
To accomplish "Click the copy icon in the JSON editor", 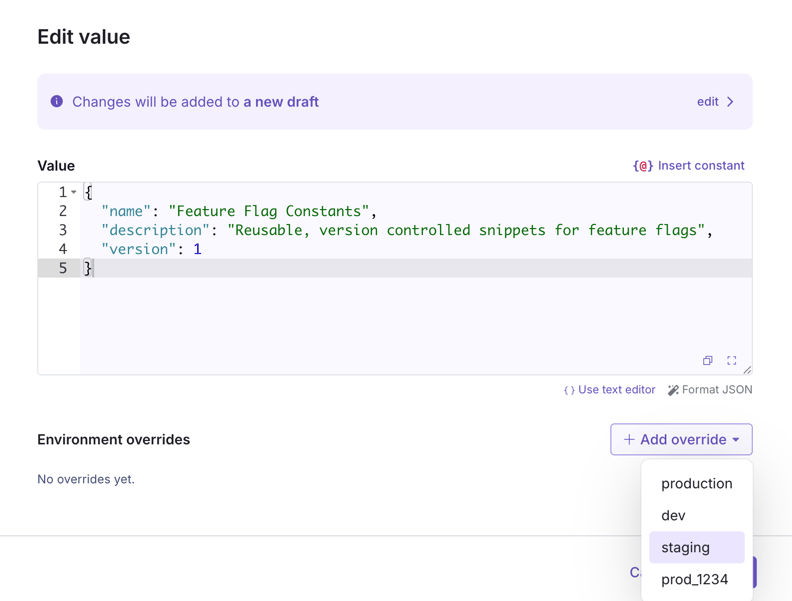I will click(708, 360).
